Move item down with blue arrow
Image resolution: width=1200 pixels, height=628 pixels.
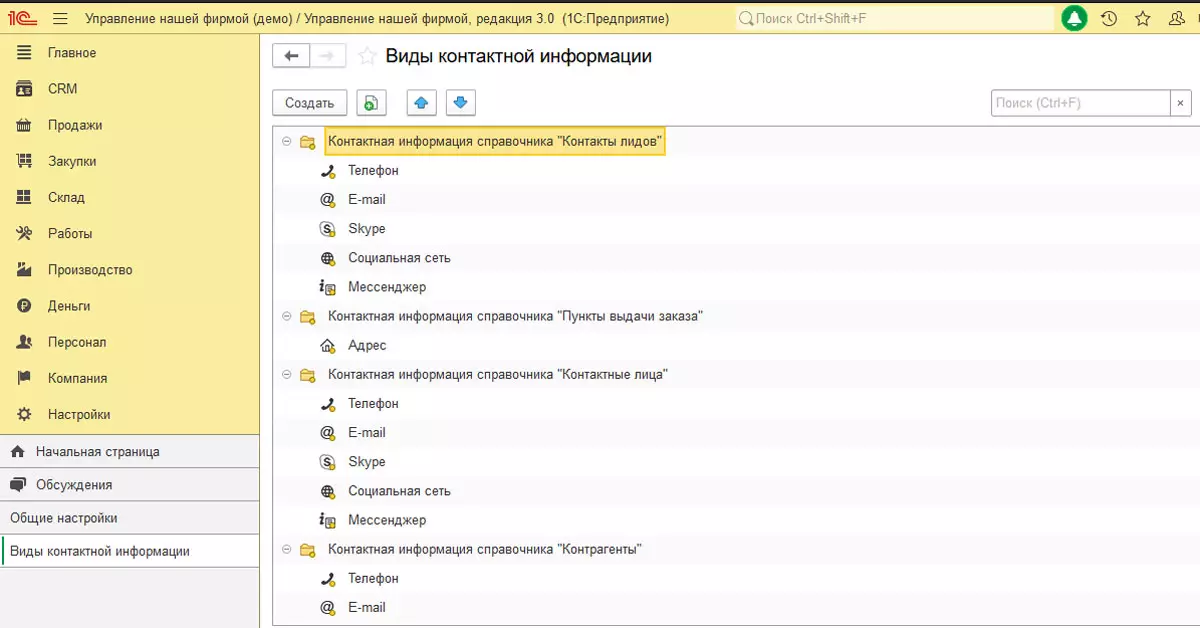tap(460, 103)
